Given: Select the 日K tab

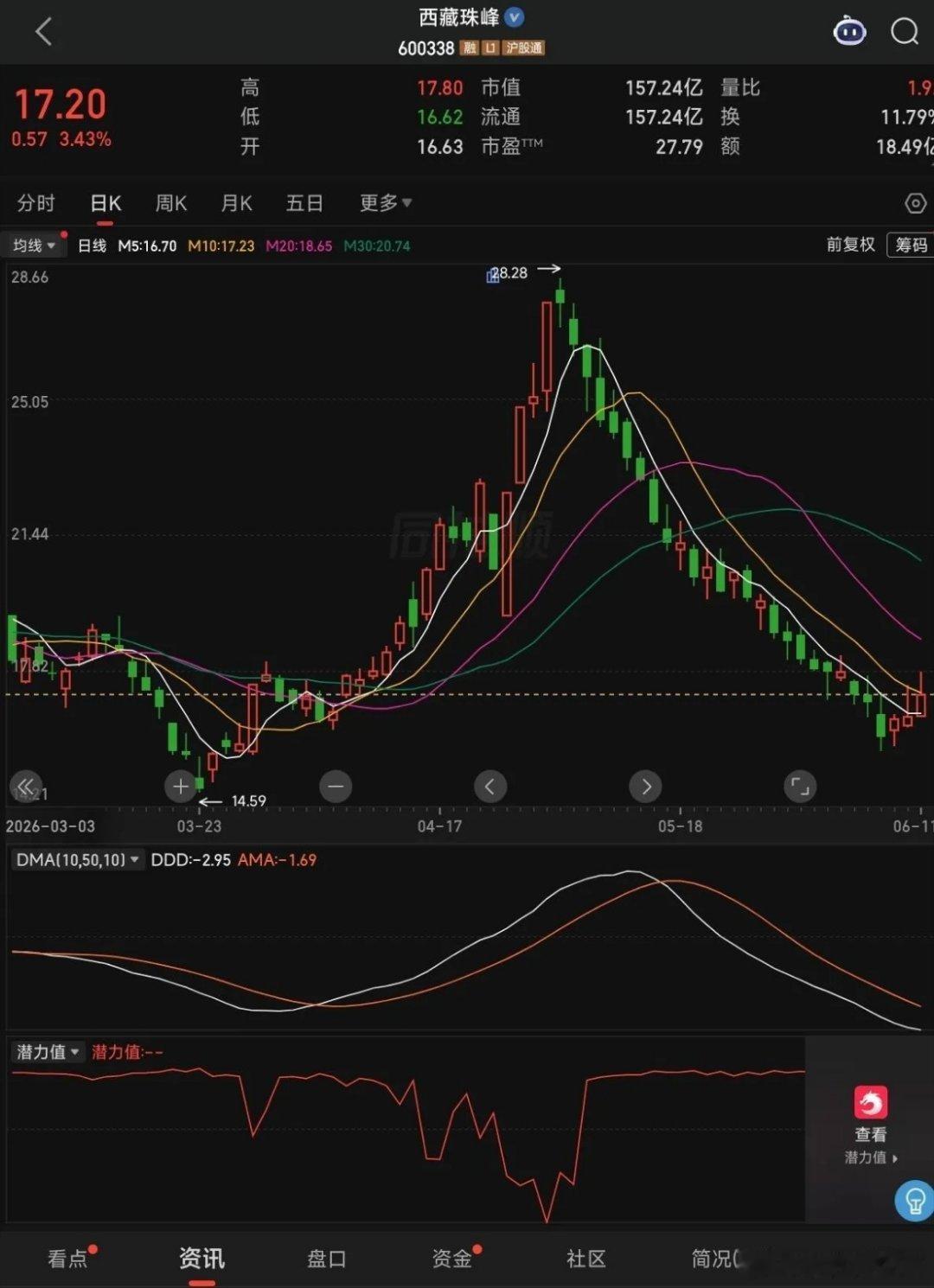Looking at the screenshot, I should tap(106, 203).
